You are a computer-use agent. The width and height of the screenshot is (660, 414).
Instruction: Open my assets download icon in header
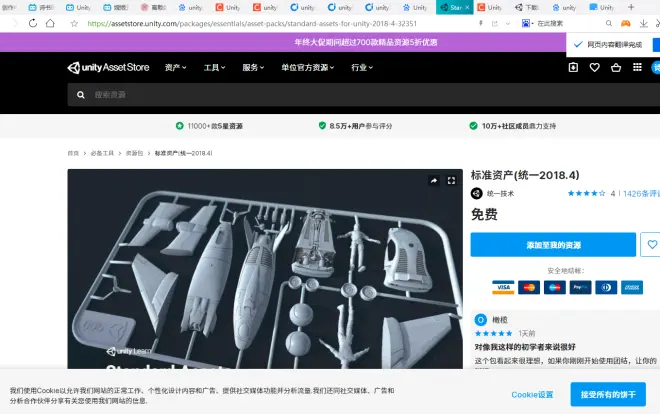(573, 67)
